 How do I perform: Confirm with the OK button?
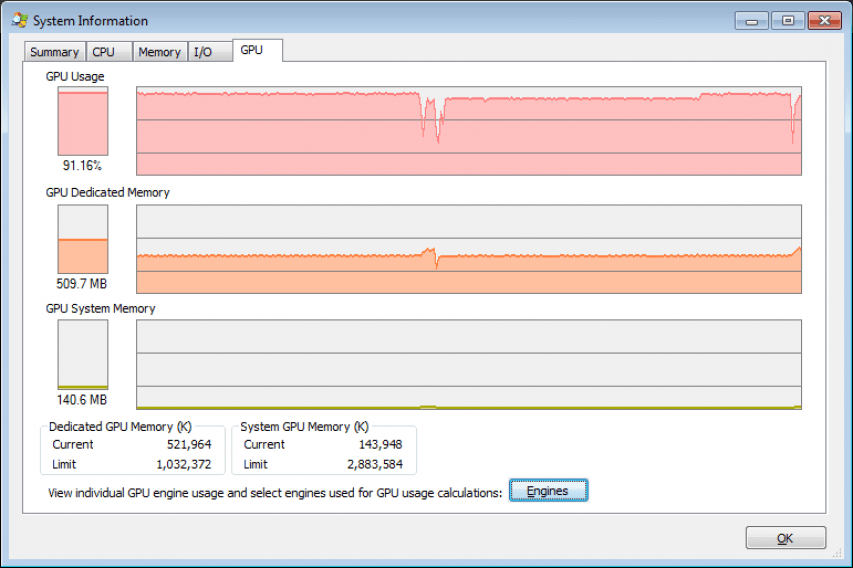786,538
